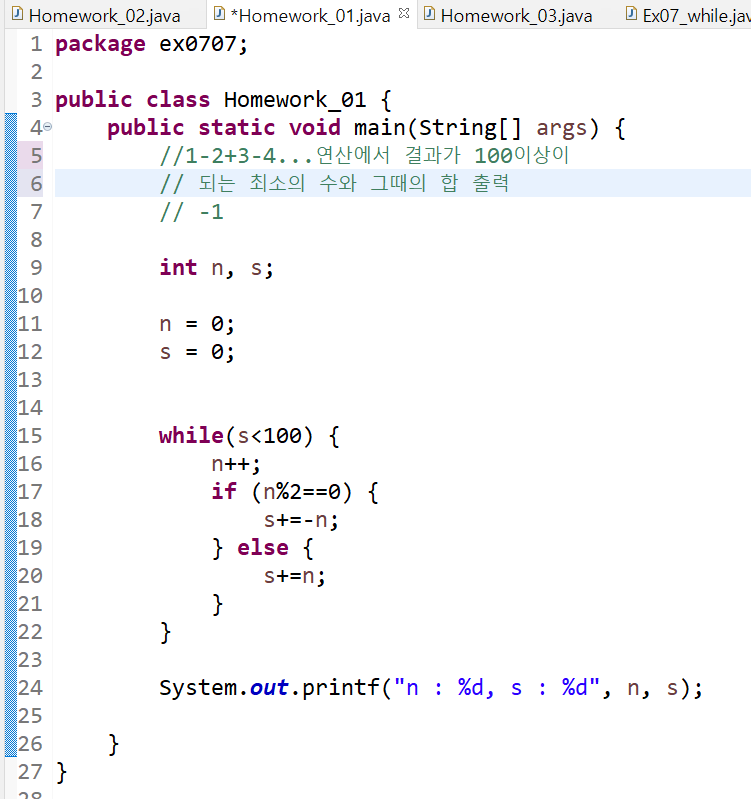
Task: Click the Java file icon on Ex07_while tab
Action: point(631,14)
